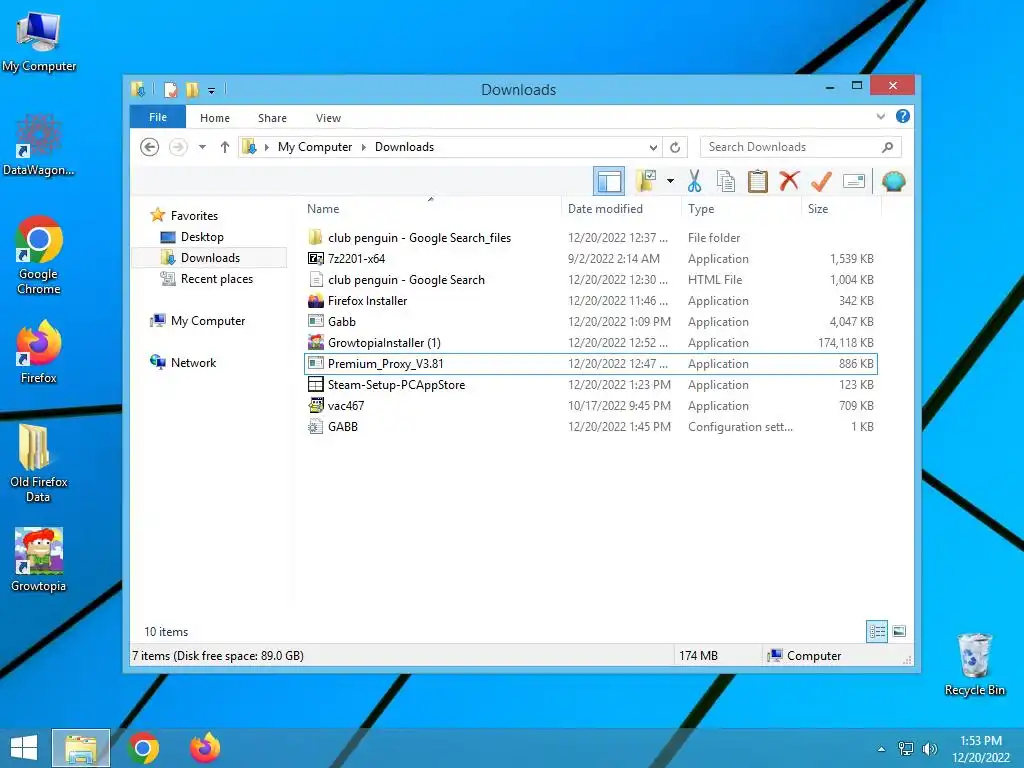The image size is (1024, 768).
Task: Expand the ribbon with the chevron
Action: coord(881,116)
